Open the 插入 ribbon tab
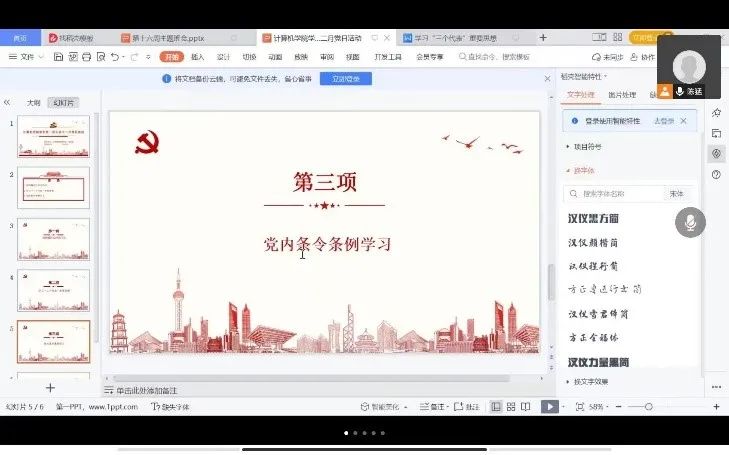 pyautogui.click(x=198, y=58)
